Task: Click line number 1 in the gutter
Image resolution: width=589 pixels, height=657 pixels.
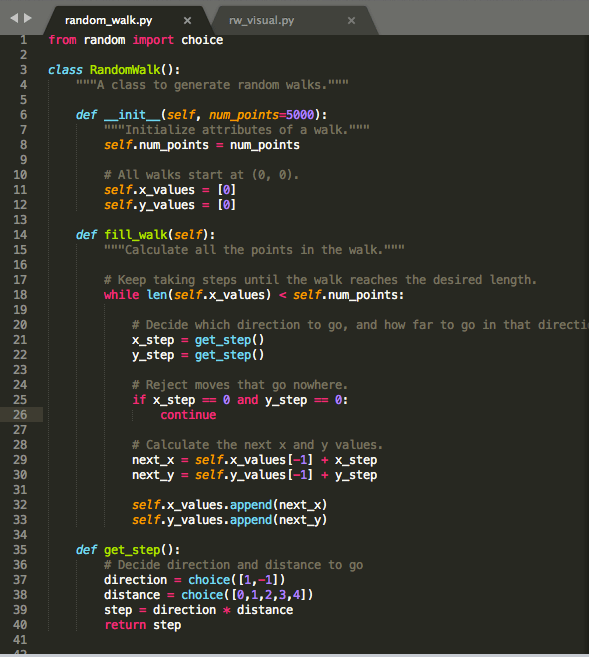Action: point(23,40)
